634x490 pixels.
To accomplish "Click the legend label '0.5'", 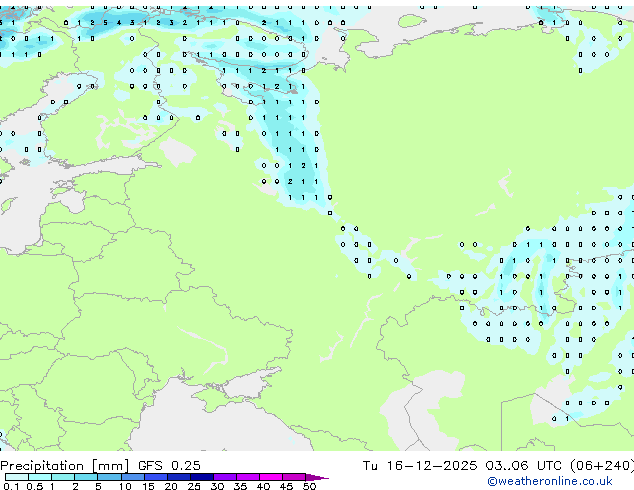I will click(x=35, y=486).
